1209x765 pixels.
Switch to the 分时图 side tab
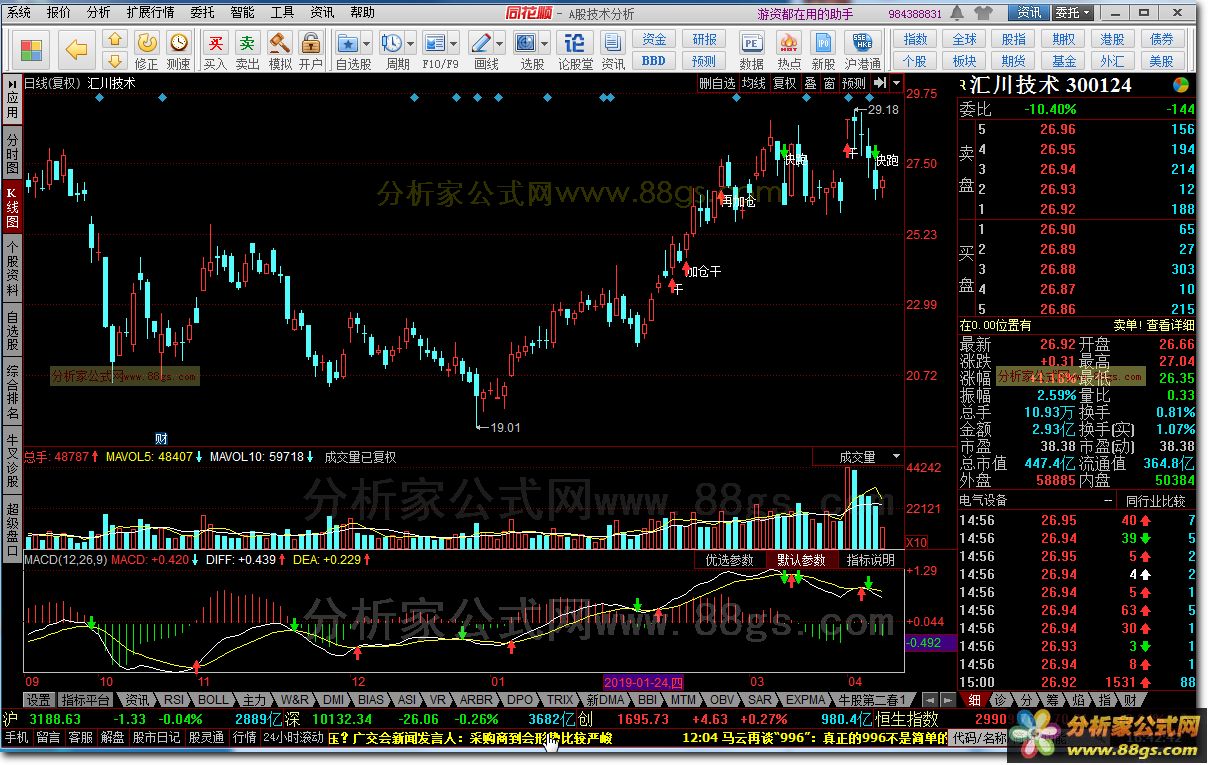12,154
